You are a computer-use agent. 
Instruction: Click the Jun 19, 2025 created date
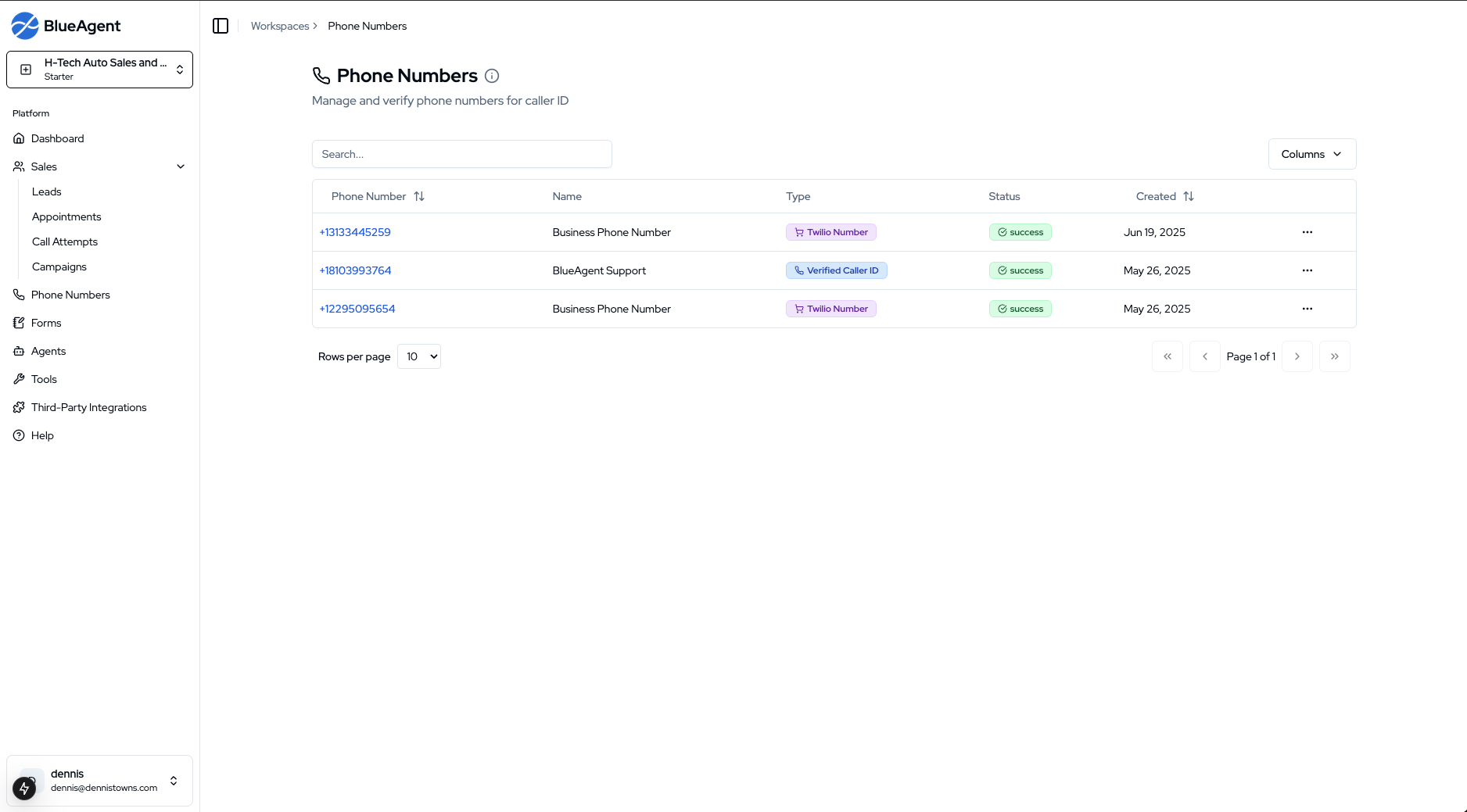click(1154, 232)
